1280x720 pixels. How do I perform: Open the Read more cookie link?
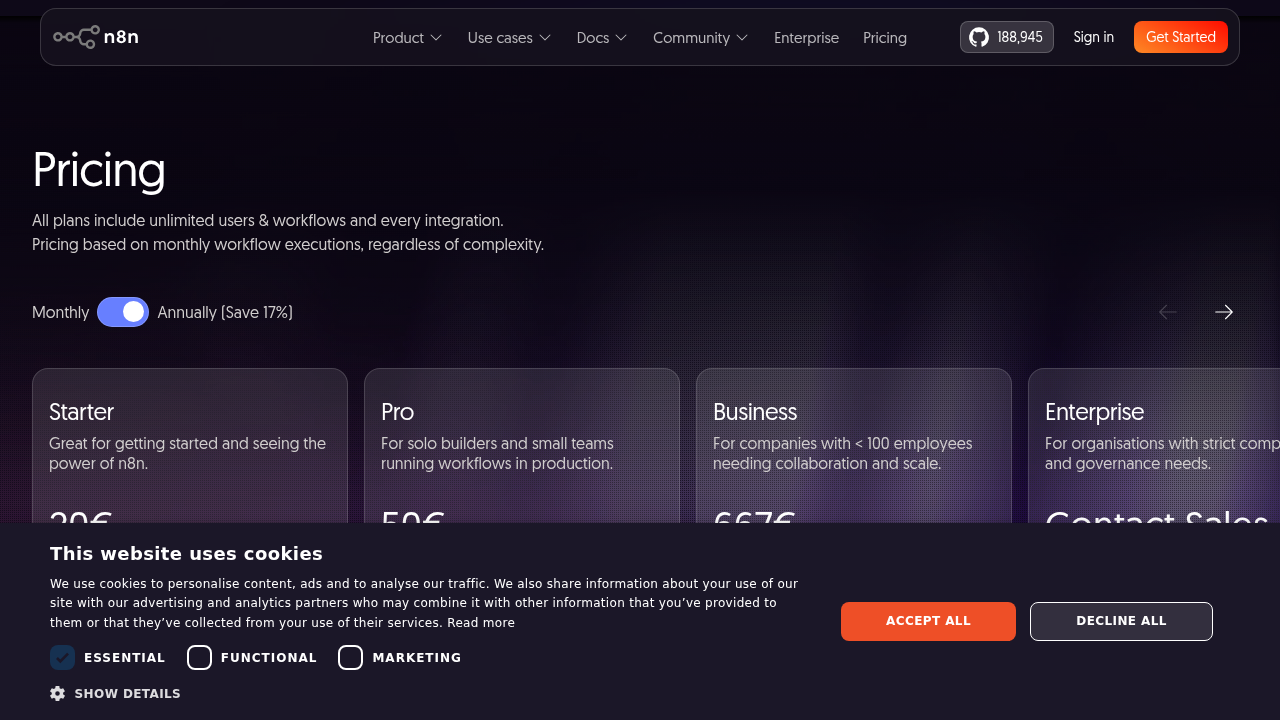tap(481, 623)
